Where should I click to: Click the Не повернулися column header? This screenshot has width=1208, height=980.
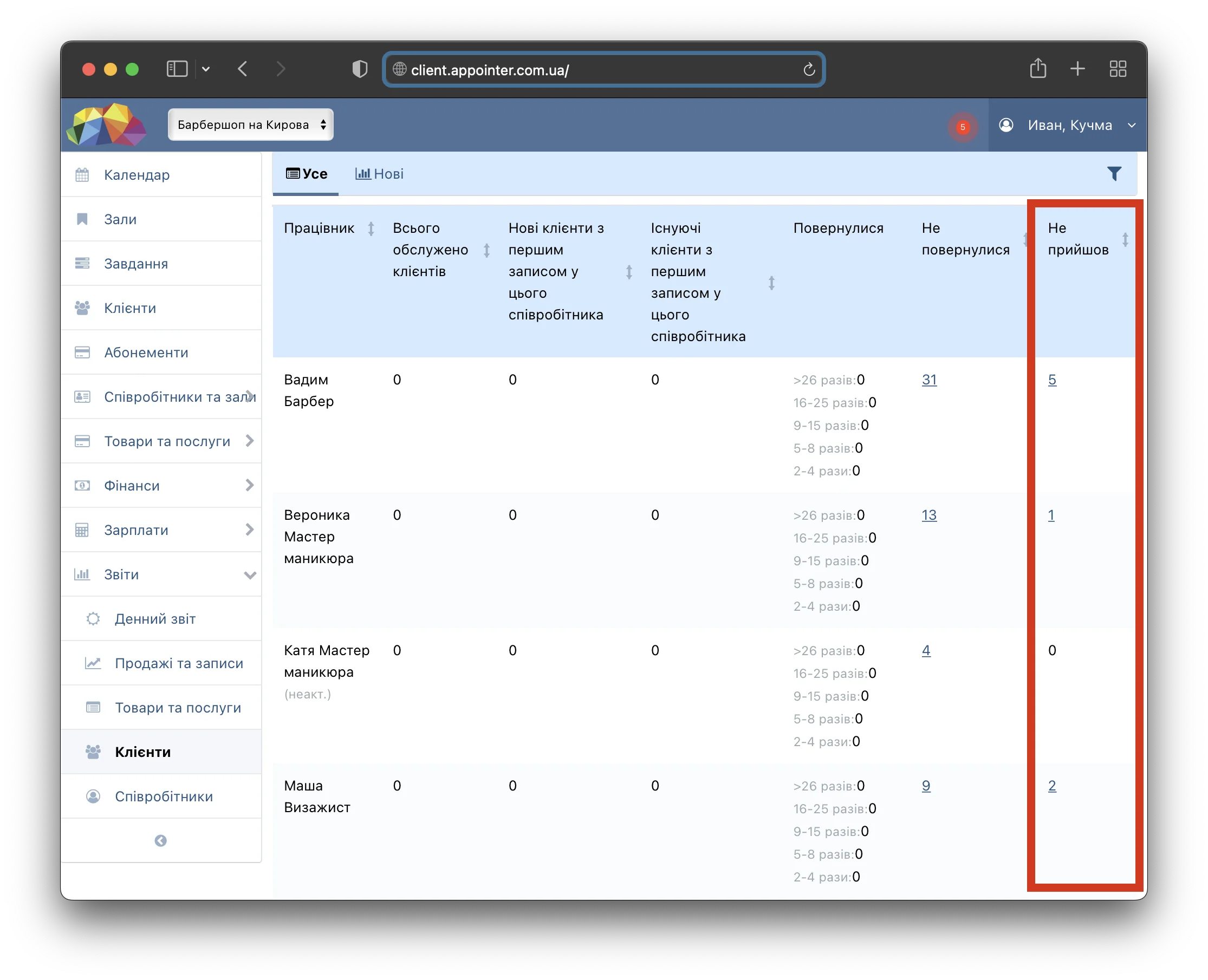(x=965, y=239)
